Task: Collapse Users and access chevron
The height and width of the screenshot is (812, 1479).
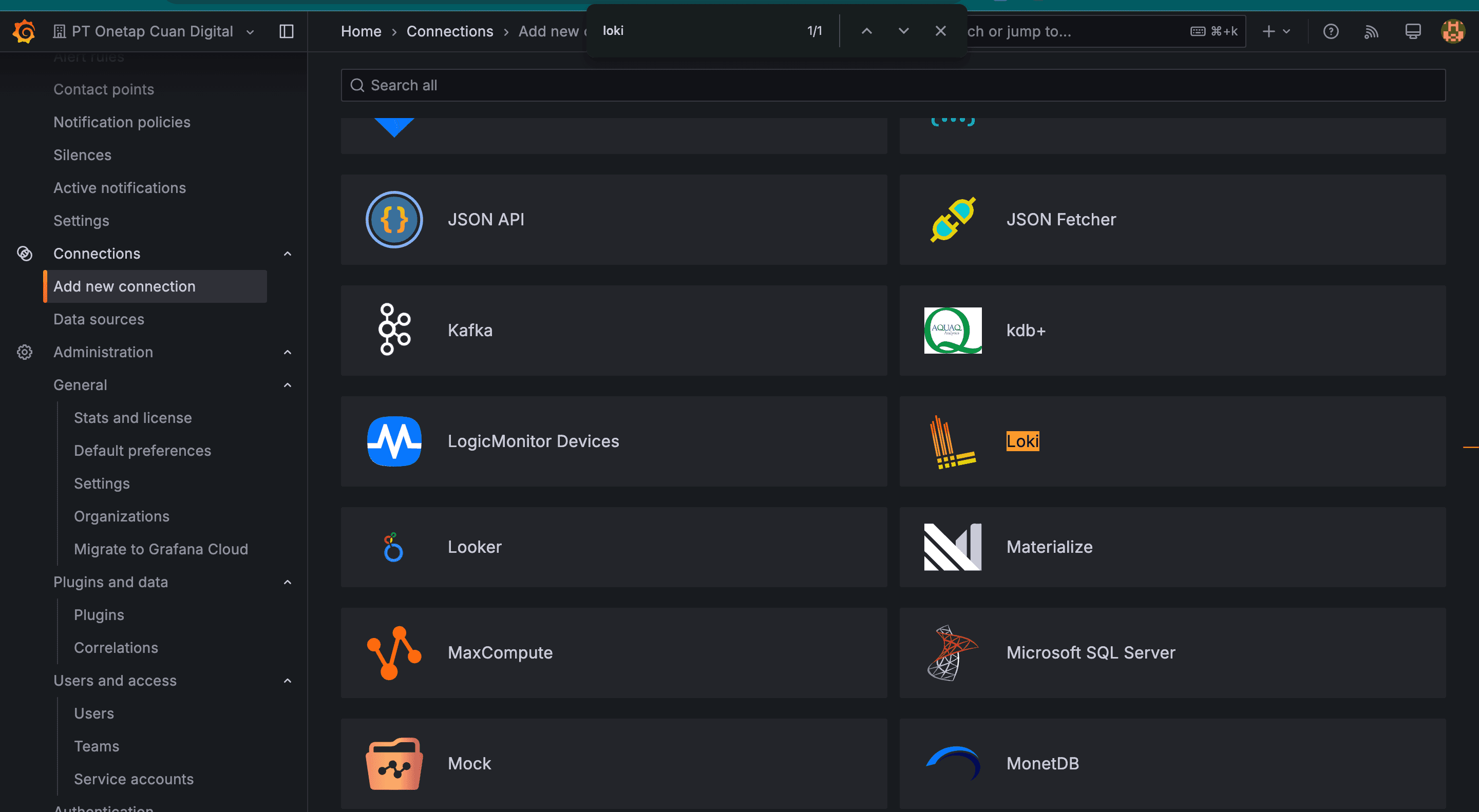Action: (x=288, y=681)
